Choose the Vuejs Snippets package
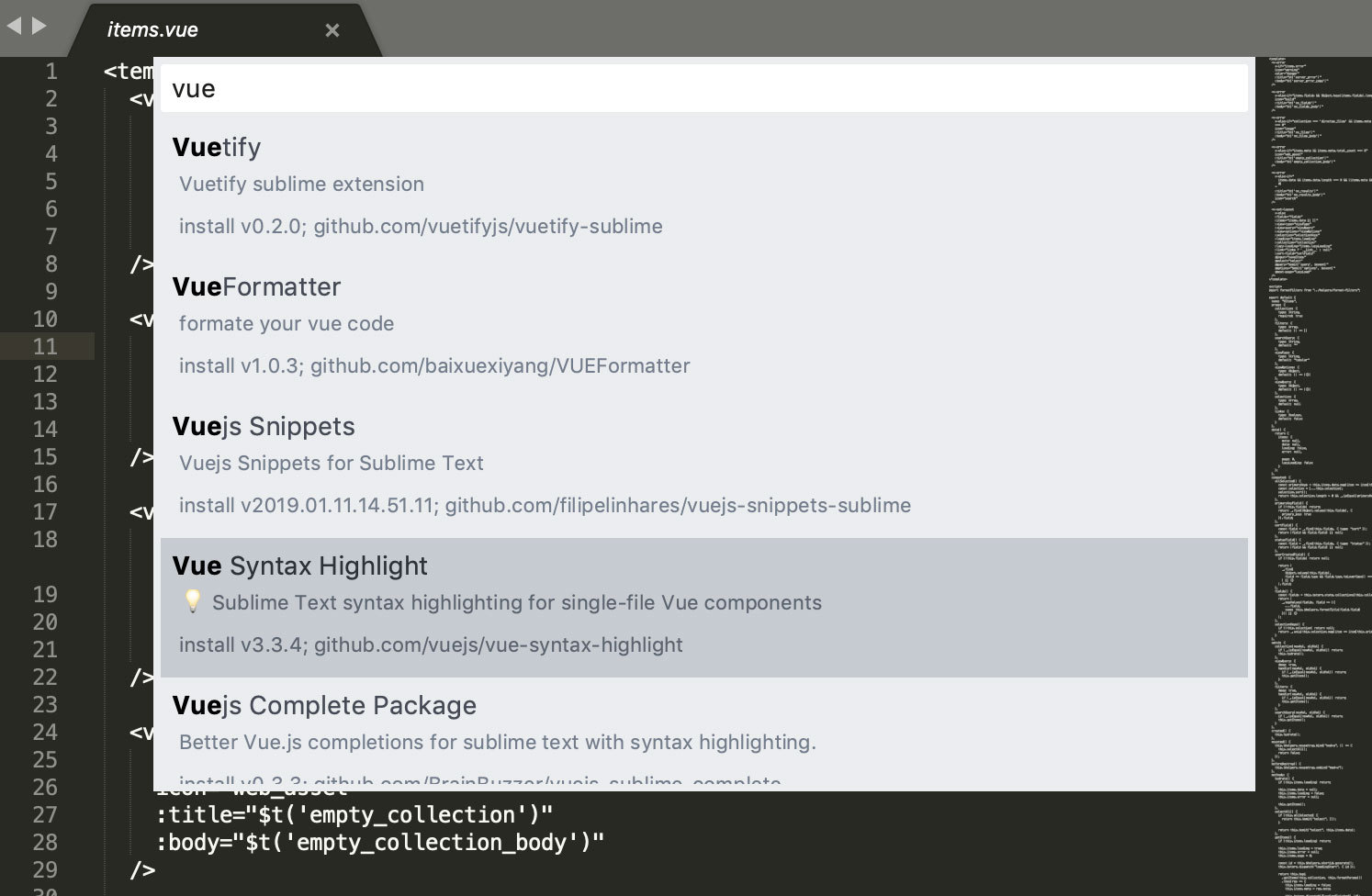The image size is (1372, 896). click(x=264, y=426)
